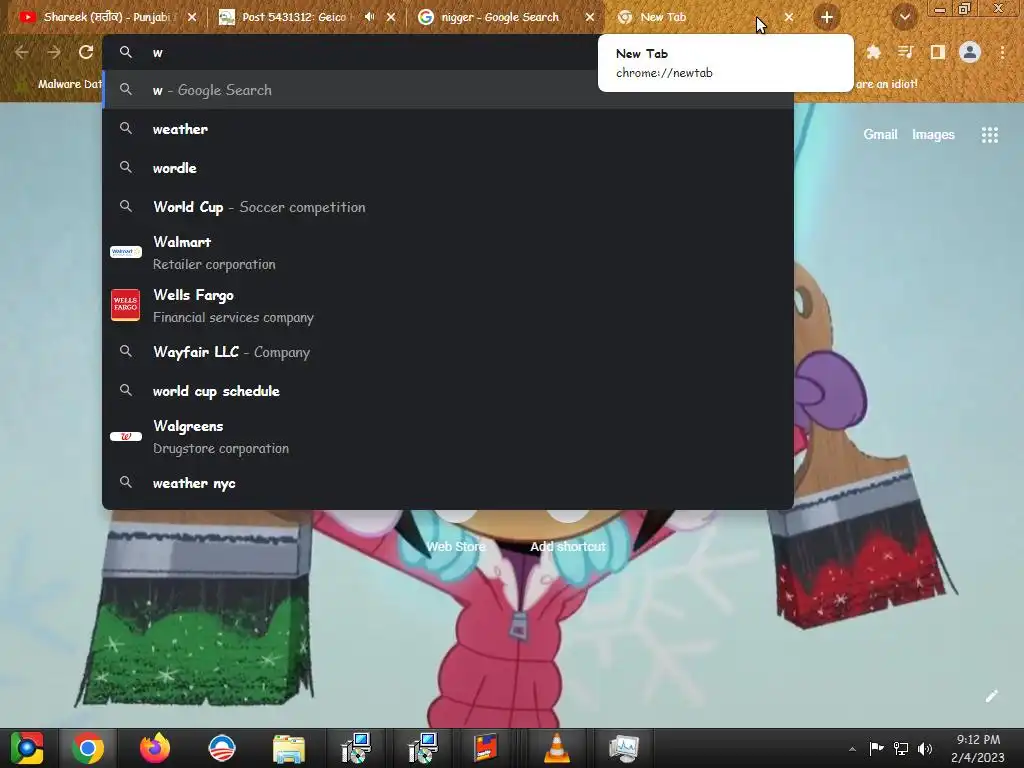The image size is (1024, 768).
Task: Click the Walmart logo thumbnail
Action: tap(126, 252)
